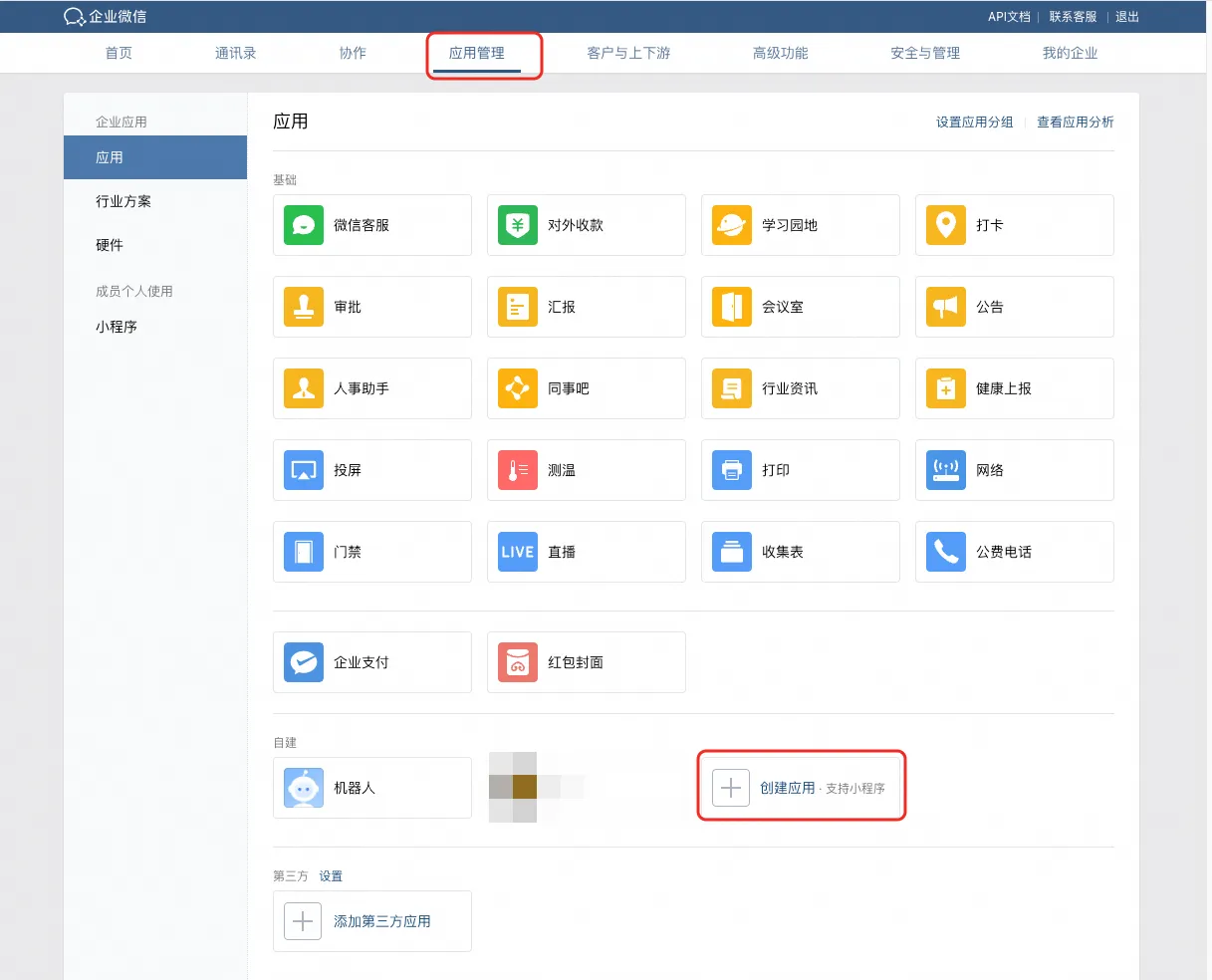Open the 公告 megaphone icon
Screen dimensions: 1212x980
click(x=946, y=307)
